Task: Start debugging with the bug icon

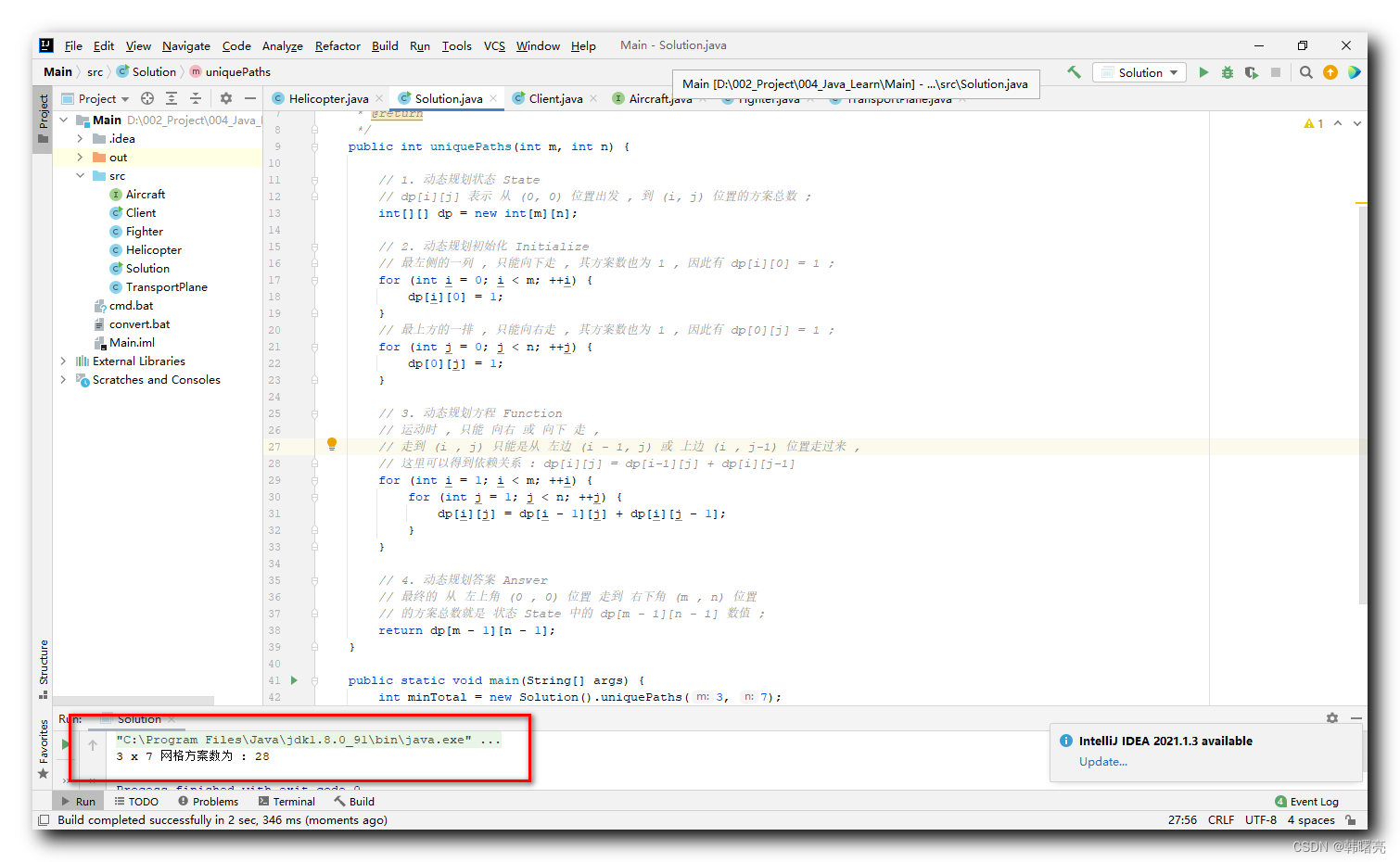Action: pos(1228,72)
